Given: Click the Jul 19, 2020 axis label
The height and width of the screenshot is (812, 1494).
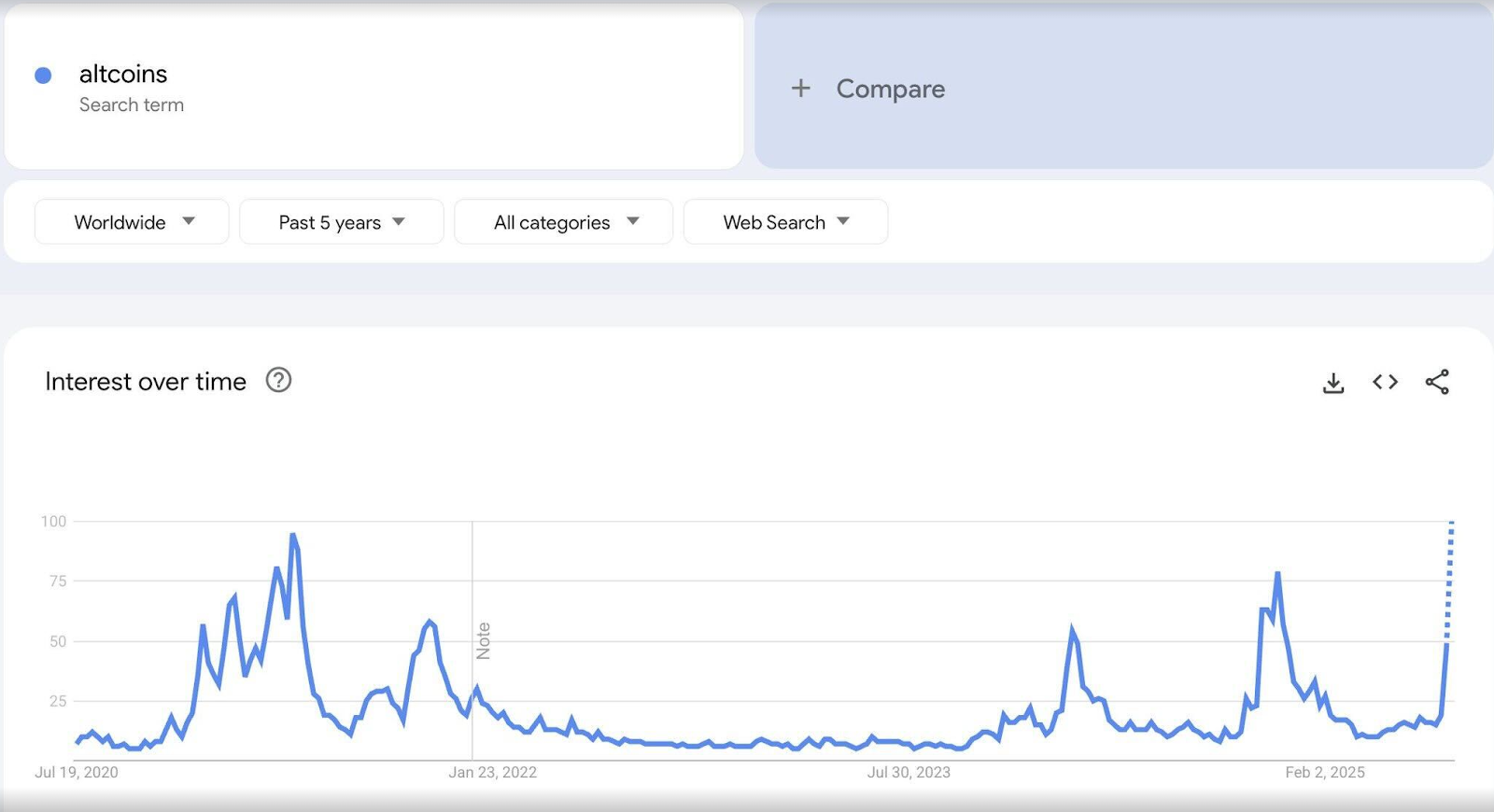Looking at the screenshot, I should pyautogui.click(x=77, y=772).
